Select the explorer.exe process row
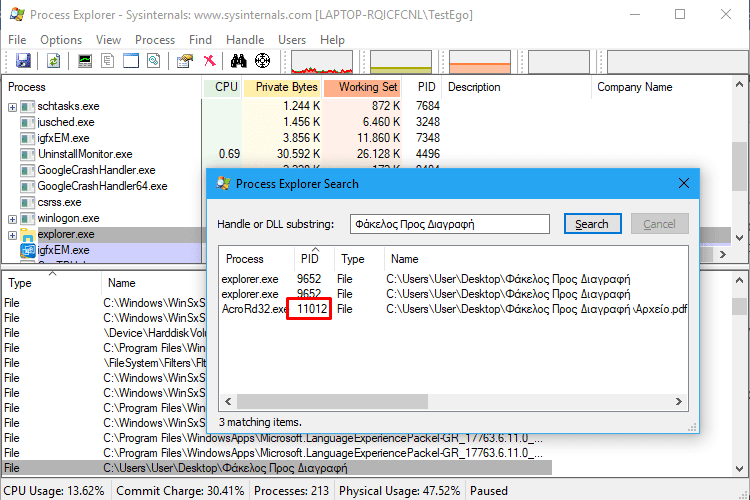750x500 pixels. pos(104,234)
